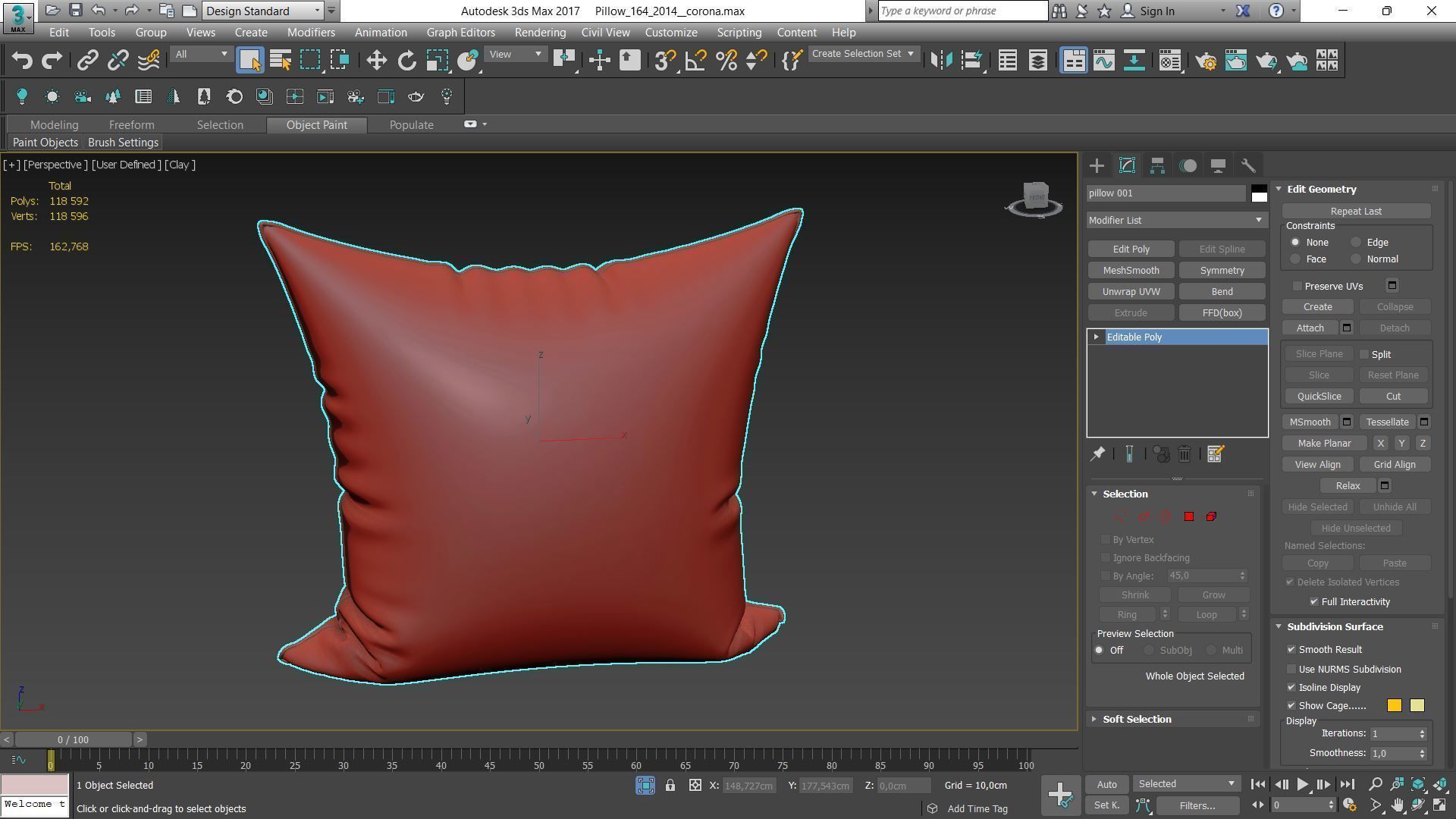Uncheck Full Interactivity checkbox
The width and height of the screenshot is (1456, 819).
[1314, 601]
